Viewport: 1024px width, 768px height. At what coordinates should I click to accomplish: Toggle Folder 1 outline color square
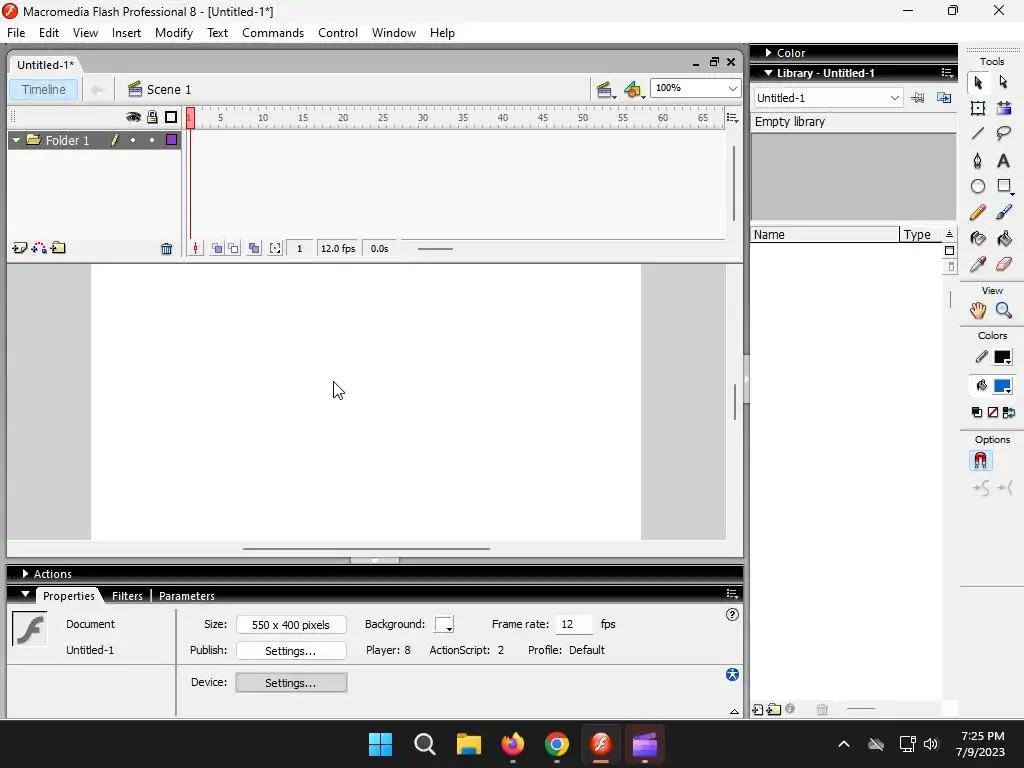(x=172, y=140)
